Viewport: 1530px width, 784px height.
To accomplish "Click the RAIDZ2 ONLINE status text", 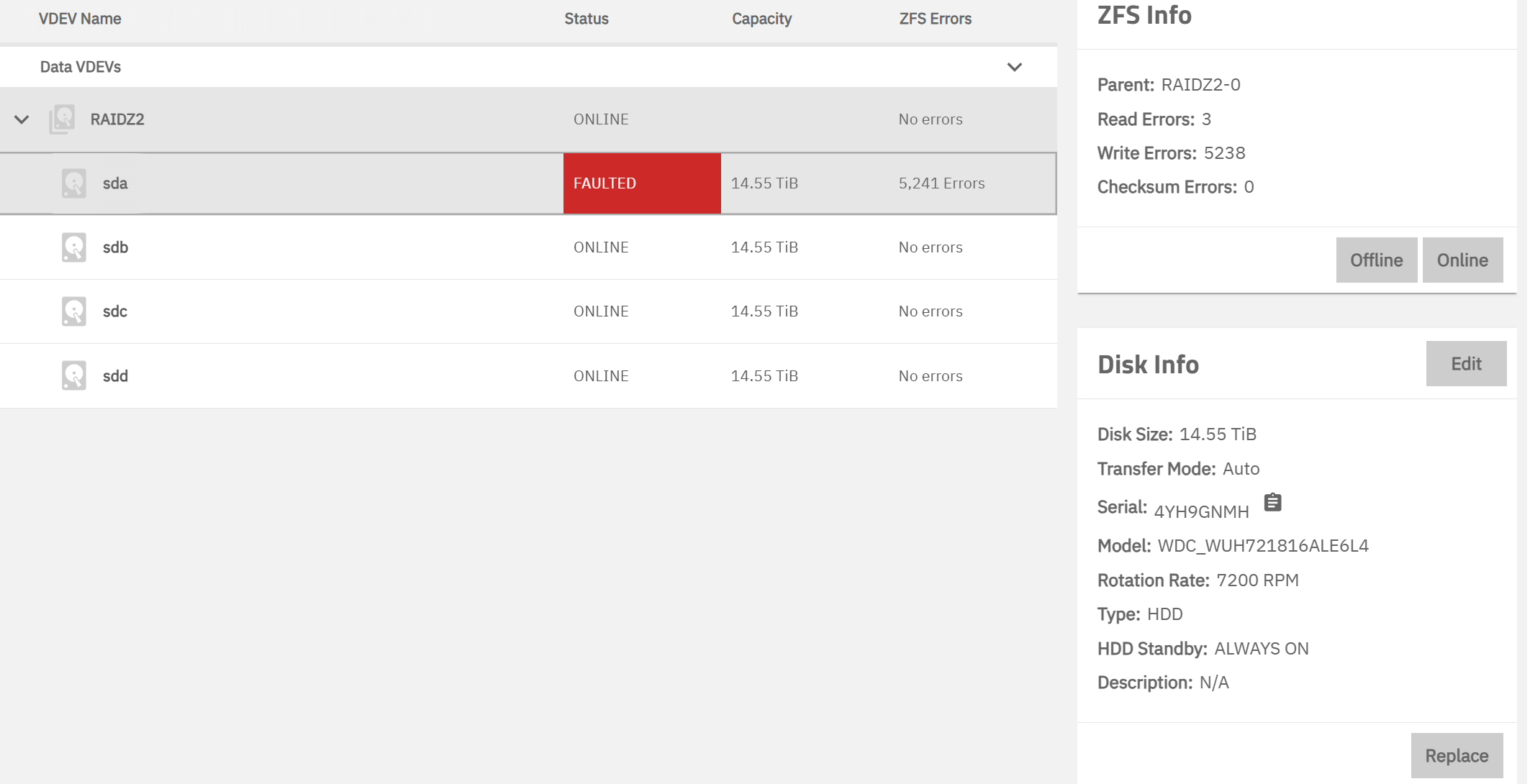I will point(601,119).
